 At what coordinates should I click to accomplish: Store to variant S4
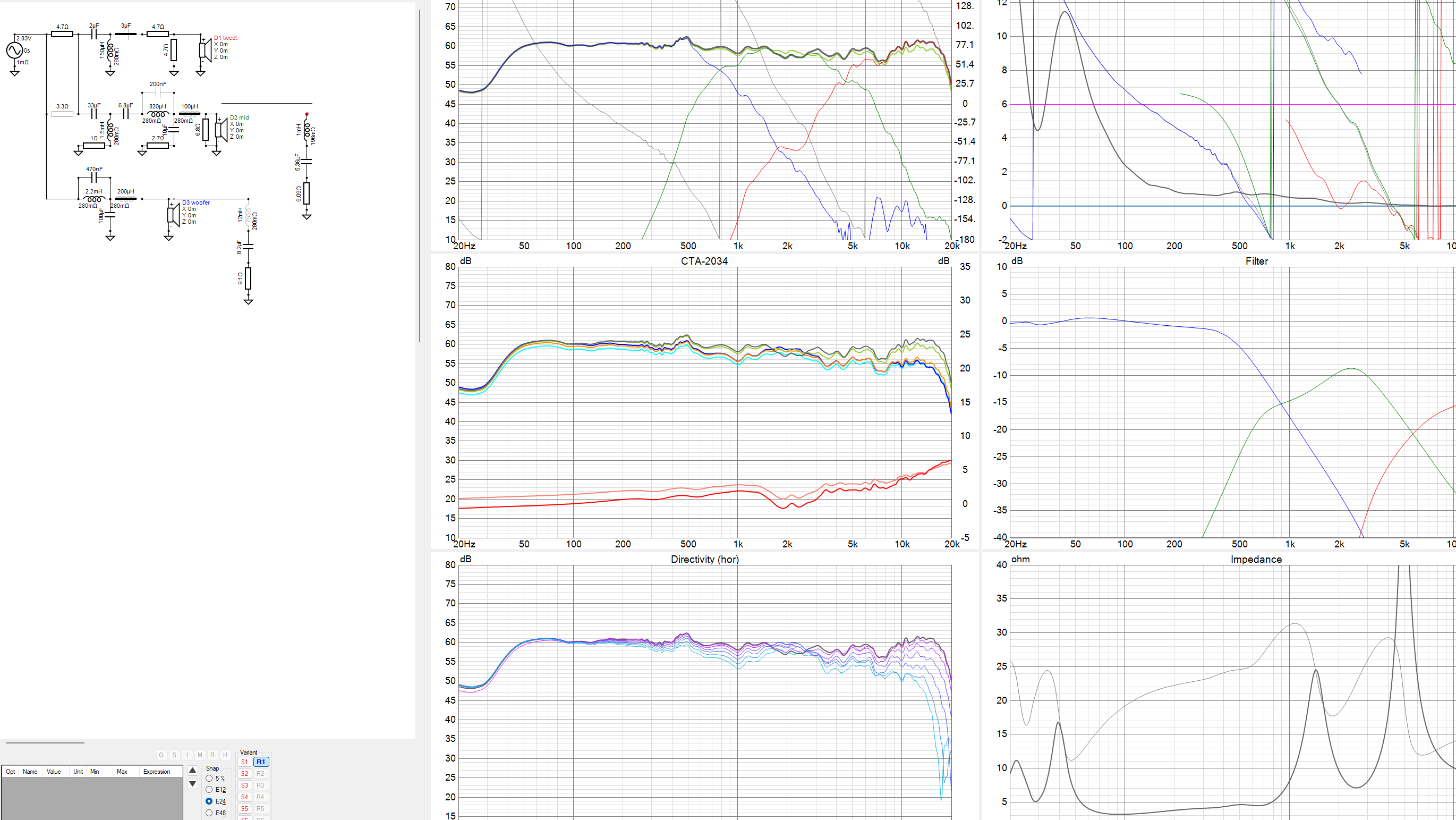coord(244,797)
